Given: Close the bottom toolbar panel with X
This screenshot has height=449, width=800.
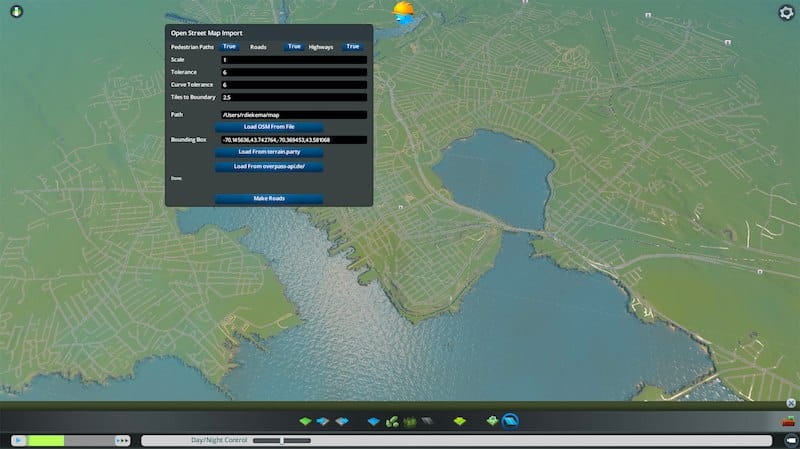Looking at the screenshot, I should 790,403.
